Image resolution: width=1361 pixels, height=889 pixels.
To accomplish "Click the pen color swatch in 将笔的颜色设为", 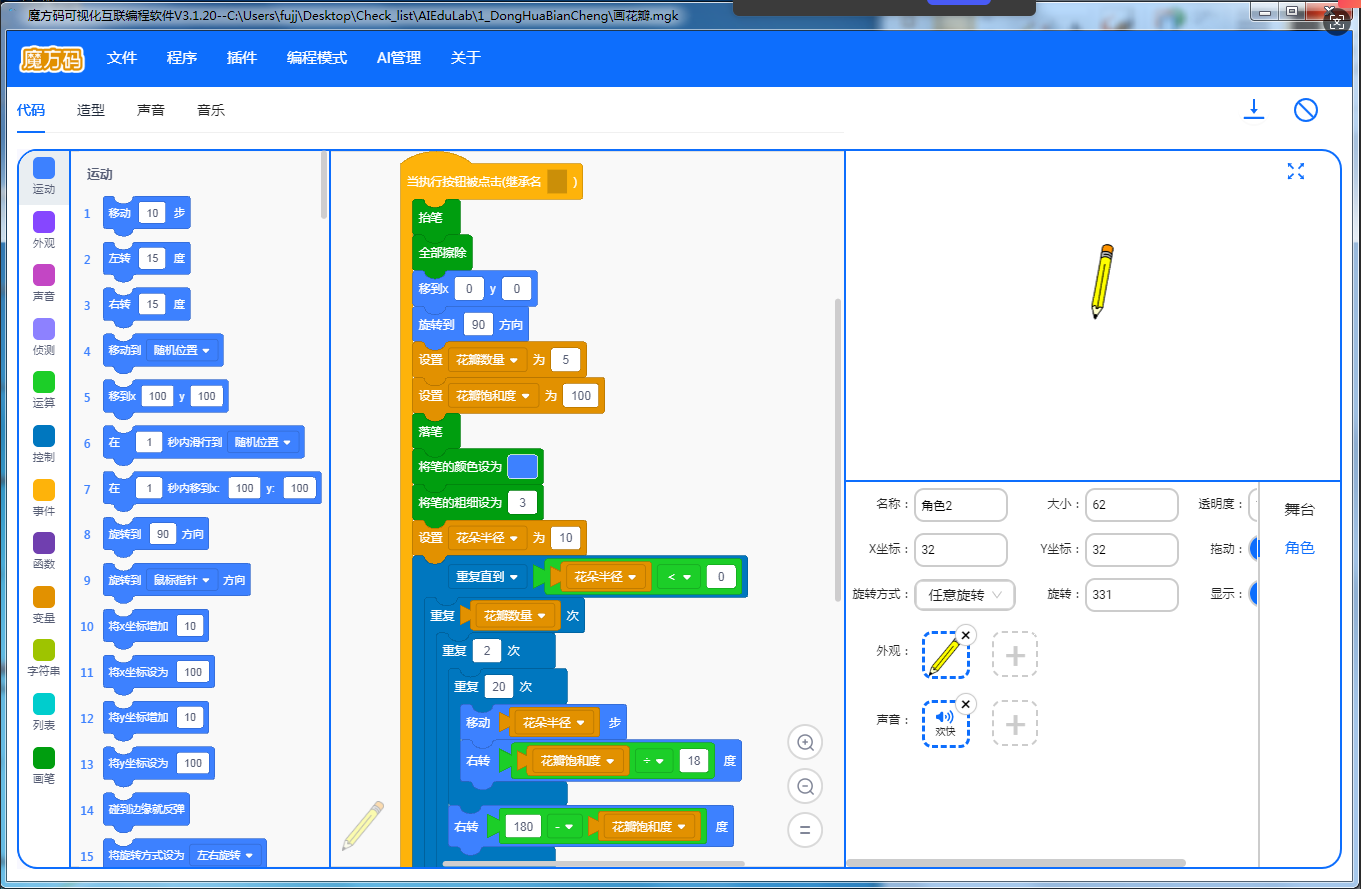I will click(x=523, y=467).
